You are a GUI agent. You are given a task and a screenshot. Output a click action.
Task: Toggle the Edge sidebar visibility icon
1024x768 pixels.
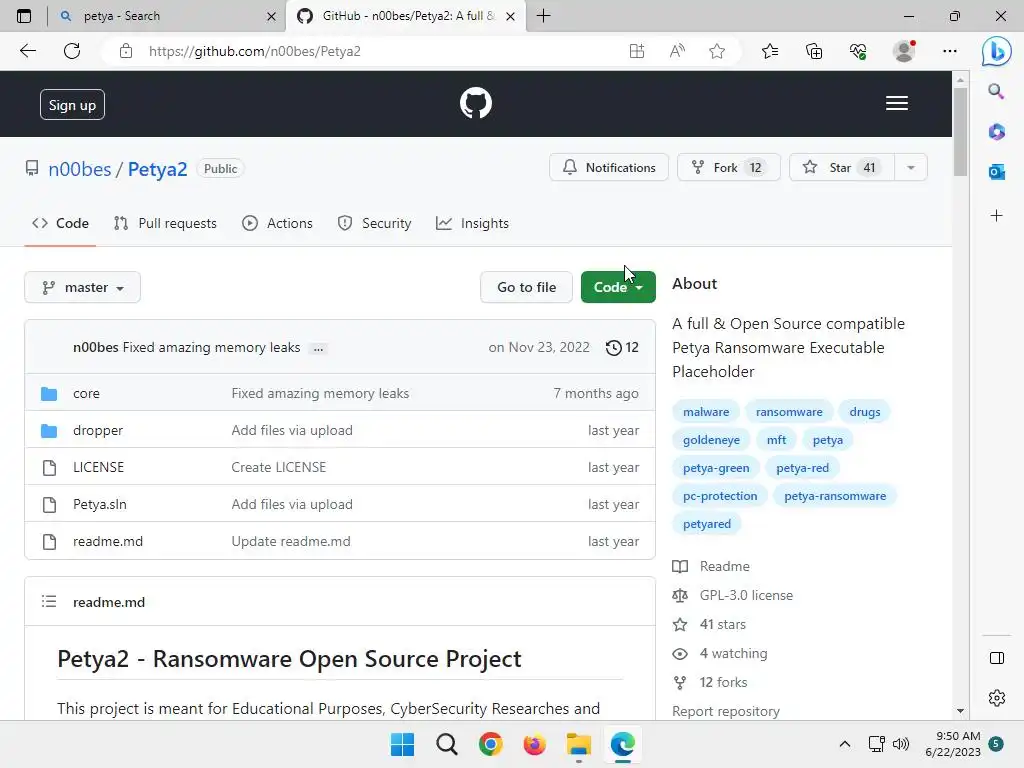[x=997, y=658]
